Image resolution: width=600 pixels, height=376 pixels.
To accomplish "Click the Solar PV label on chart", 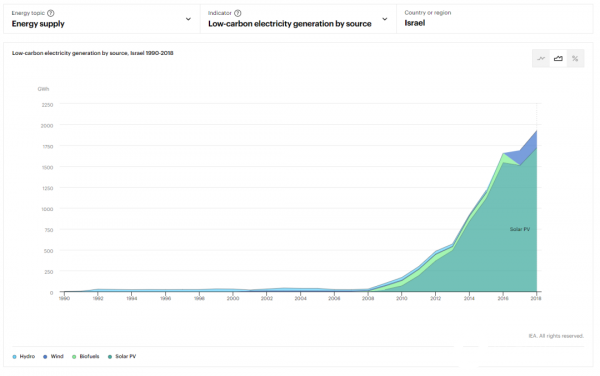I will click(520, 229).
